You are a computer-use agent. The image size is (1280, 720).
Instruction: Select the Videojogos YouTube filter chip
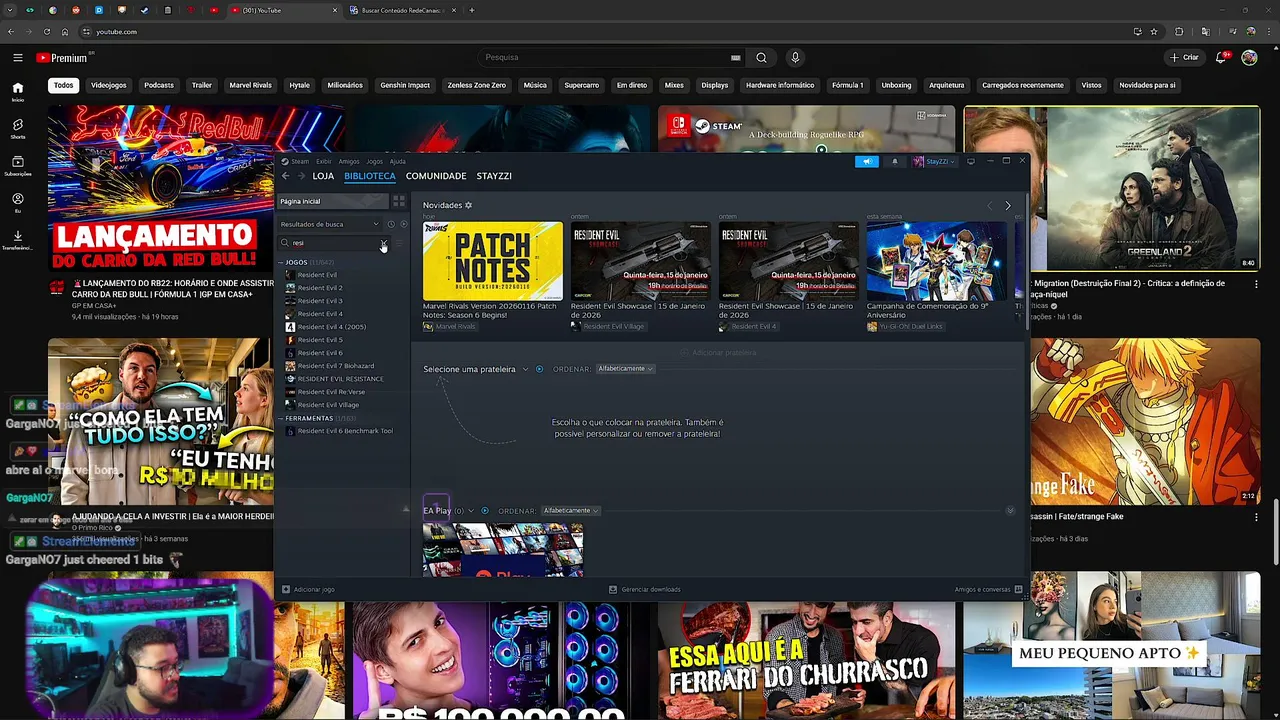(109, 85)
